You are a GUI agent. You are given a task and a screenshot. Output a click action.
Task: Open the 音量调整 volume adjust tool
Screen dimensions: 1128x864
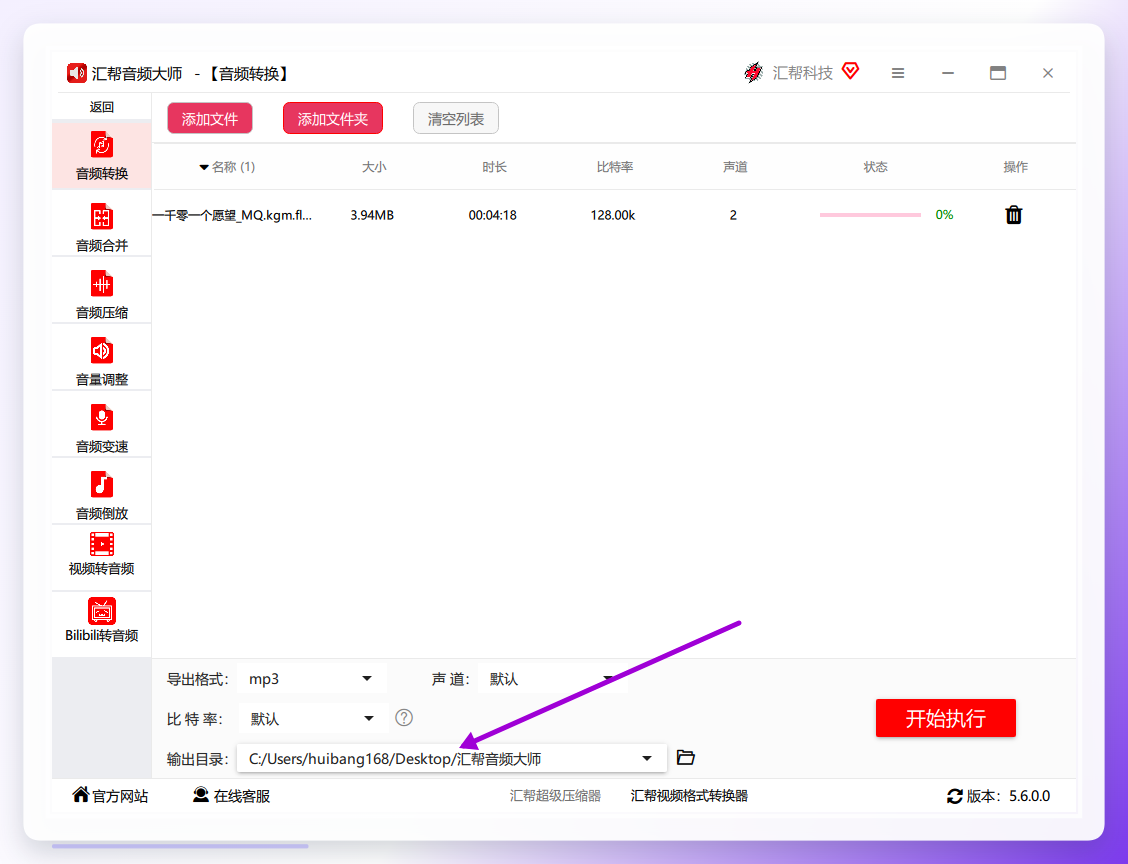coord(101,360)
